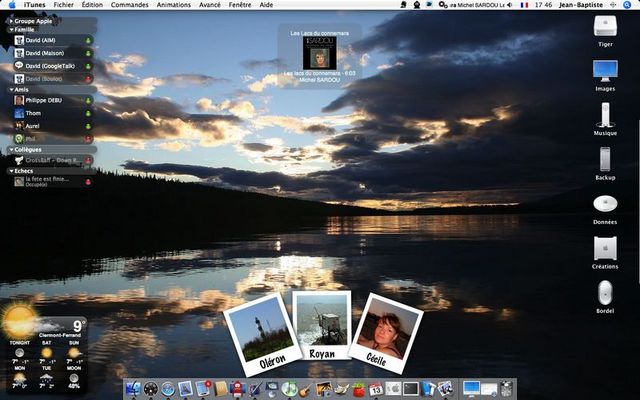Open iPhoto picture icon in the Dock

coord(324,389)
